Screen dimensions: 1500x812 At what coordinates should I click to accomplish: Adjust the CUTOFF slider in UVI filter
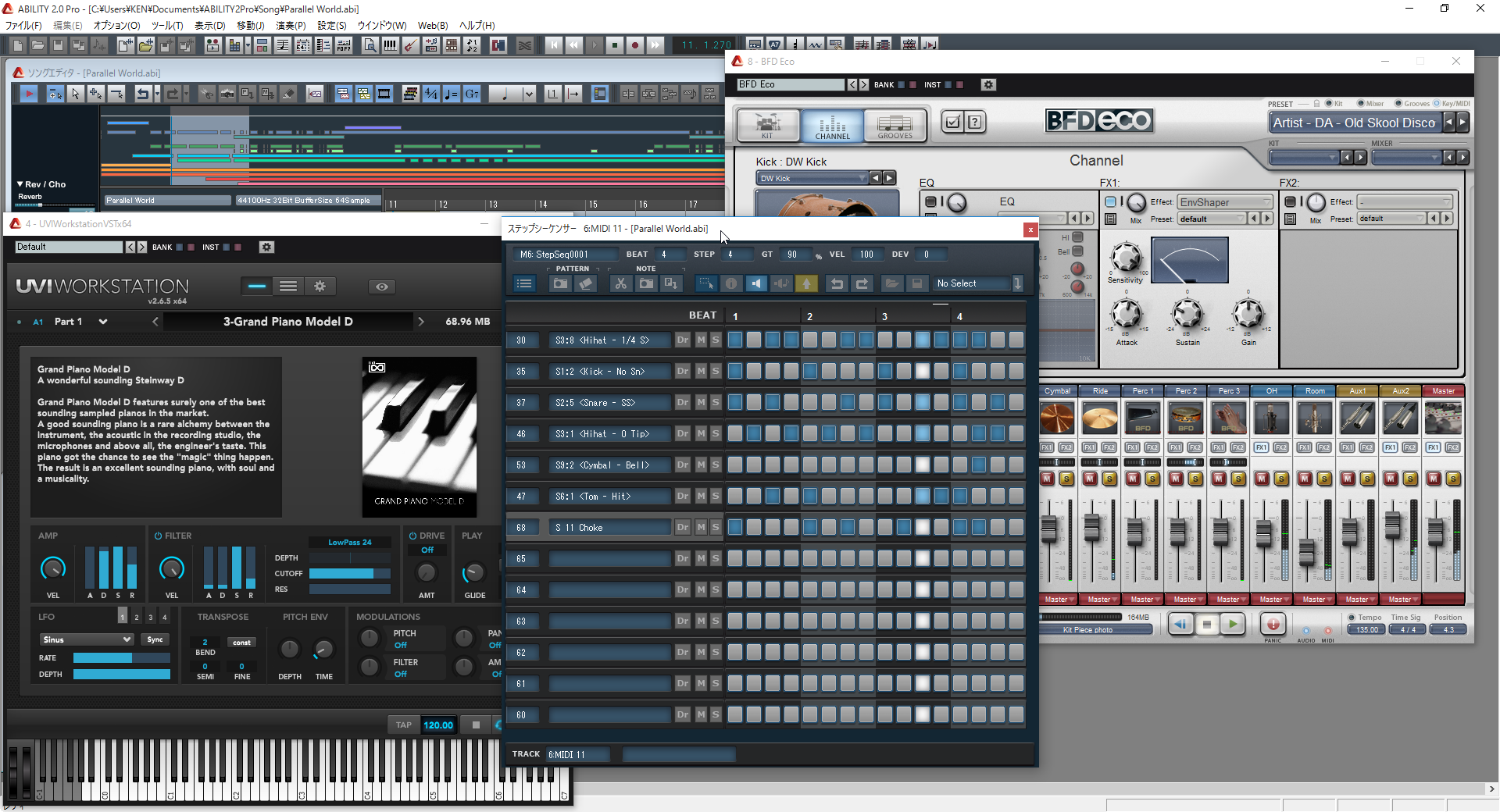point(350,573)
